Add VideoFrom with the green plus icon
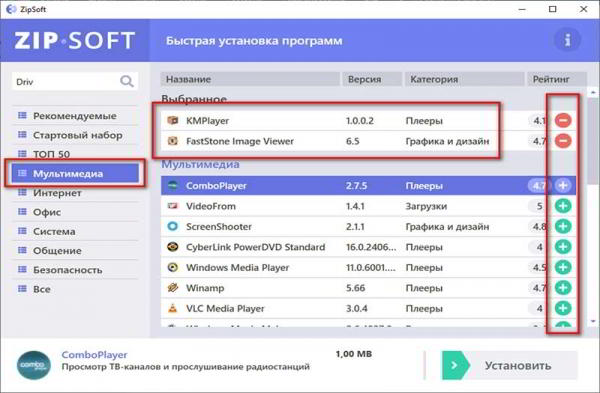Screen dimensions: 600x393 563,206
